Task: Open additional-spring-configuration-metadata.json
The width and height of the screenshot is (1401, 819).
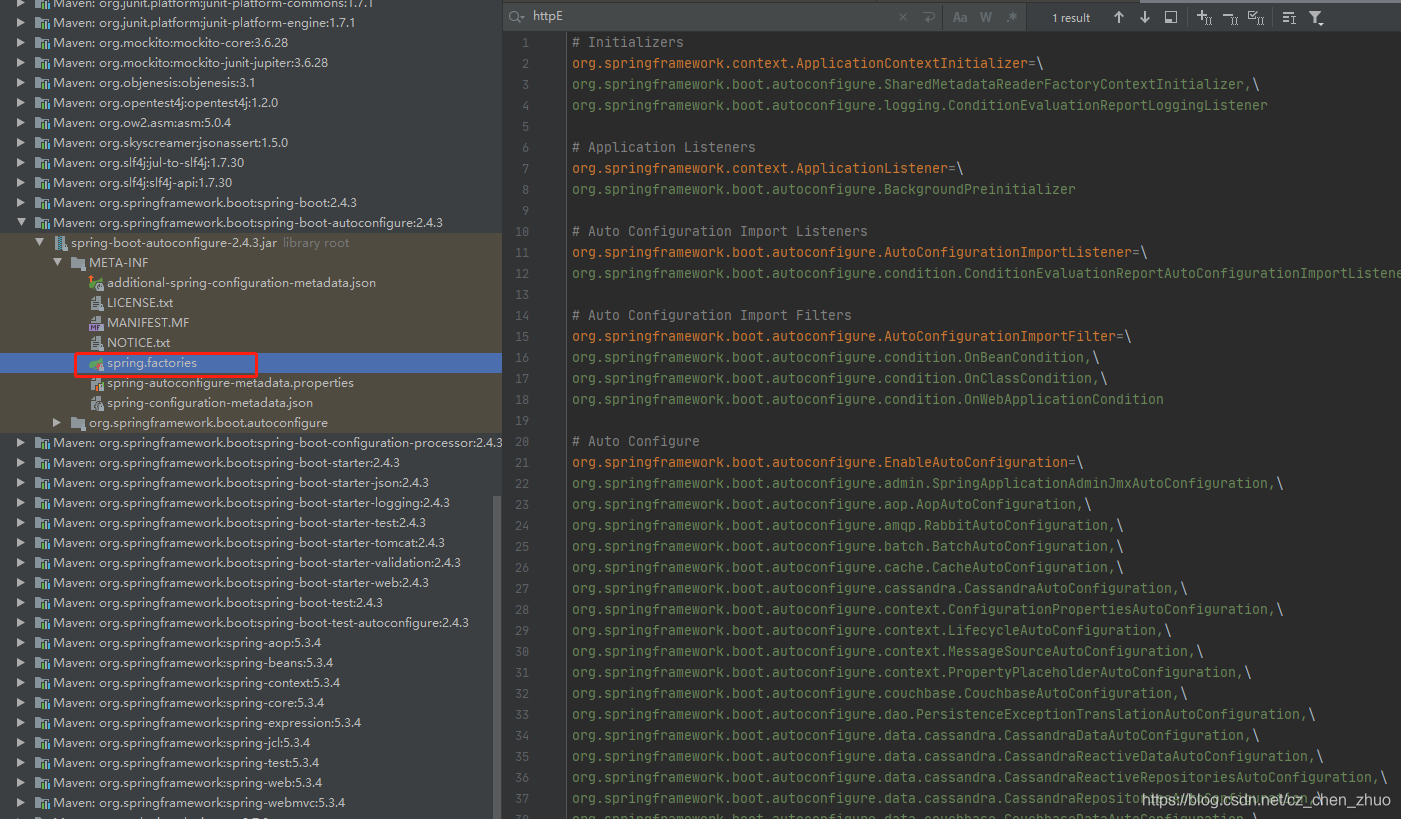Action: pos(242,283)
